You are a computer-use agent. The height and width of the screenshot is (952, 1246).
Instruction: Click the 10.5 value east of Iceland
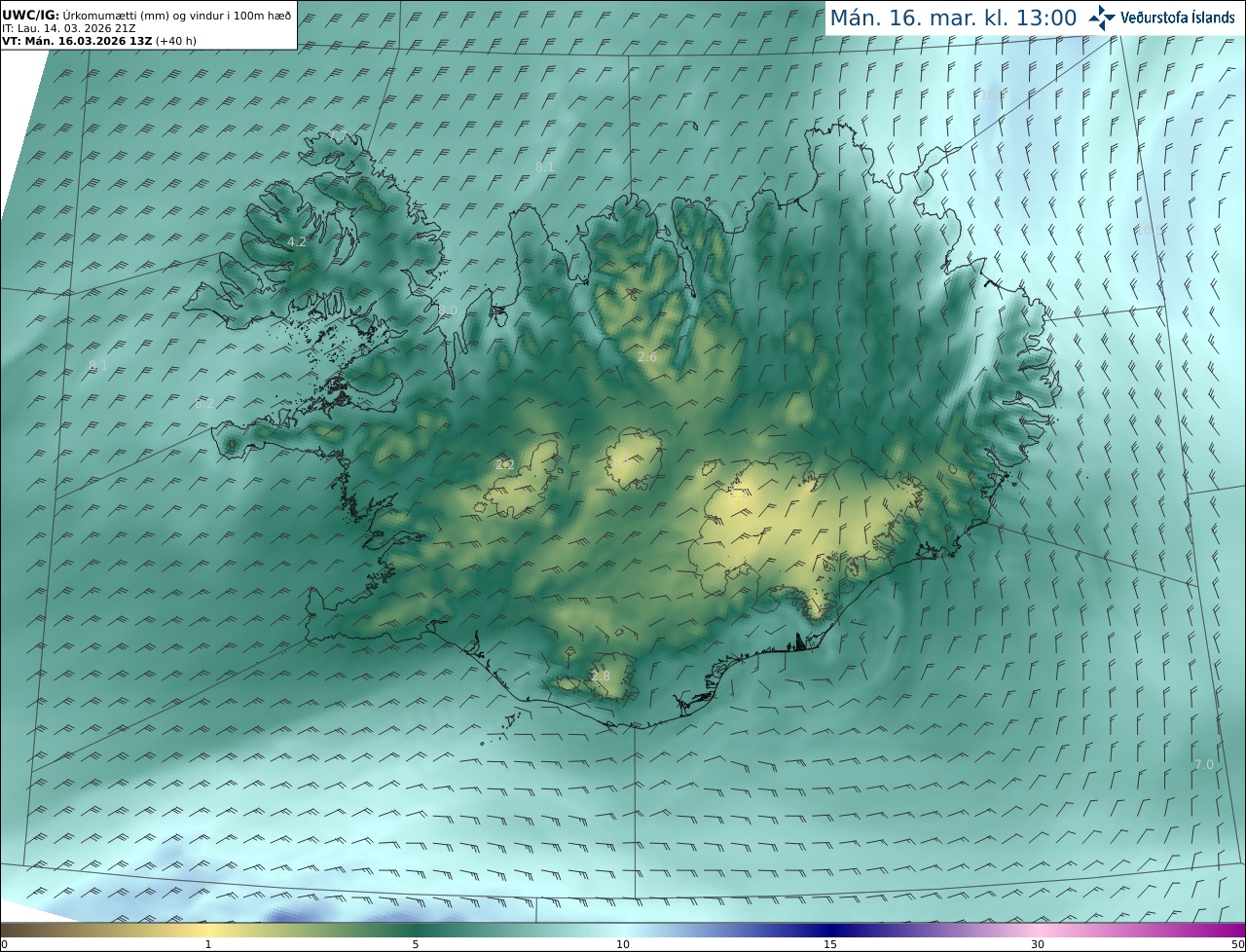pyautogui.click(x=1149, y=230)
